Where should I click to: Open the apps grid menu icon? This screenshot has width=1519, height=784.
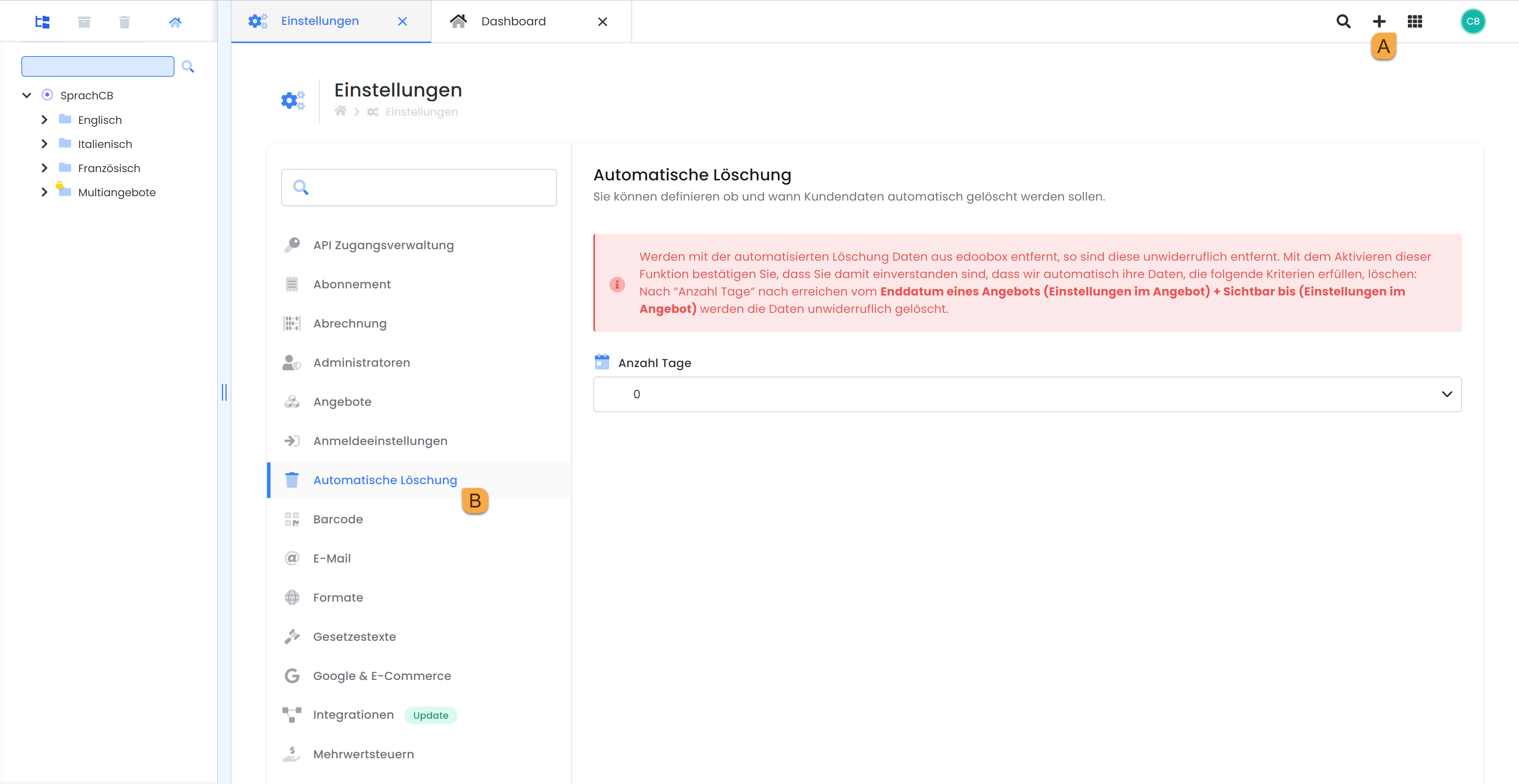[1415, 21]
